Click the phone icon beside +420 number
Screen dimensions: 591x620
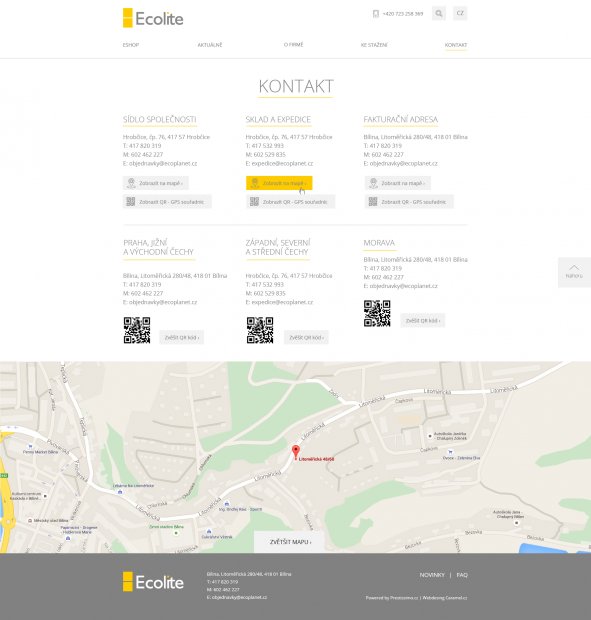[x=376, y=14]
